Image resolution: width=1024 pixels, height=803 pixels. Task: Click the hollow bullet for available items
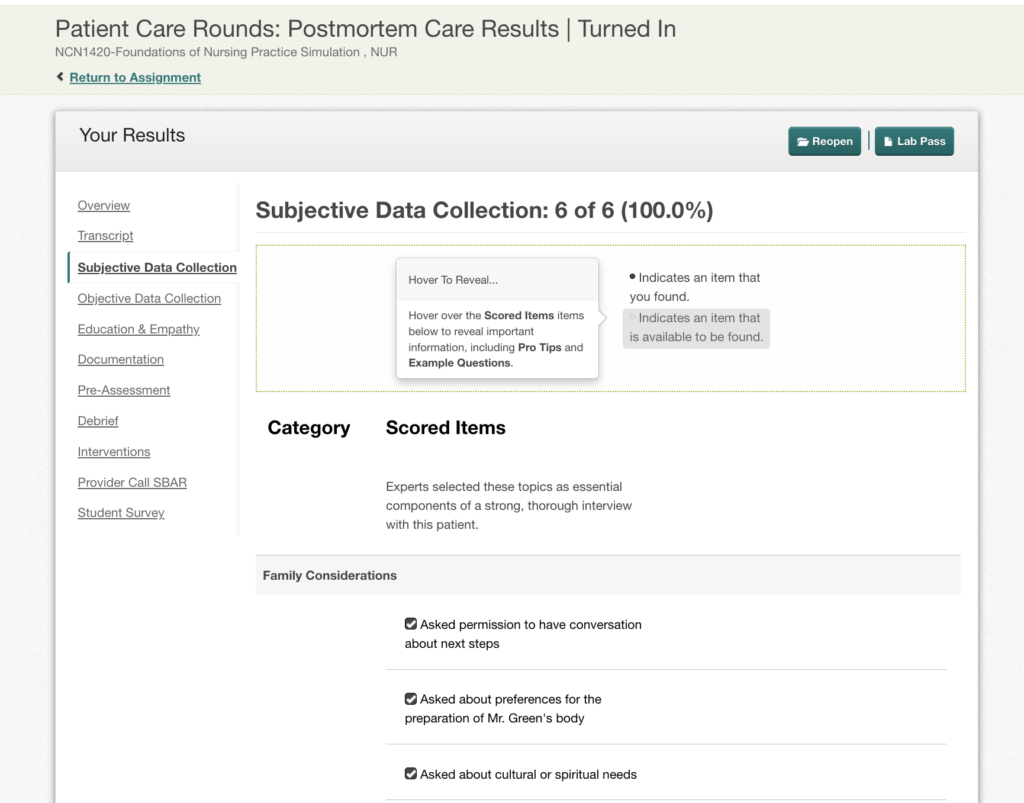coord(632,317)
